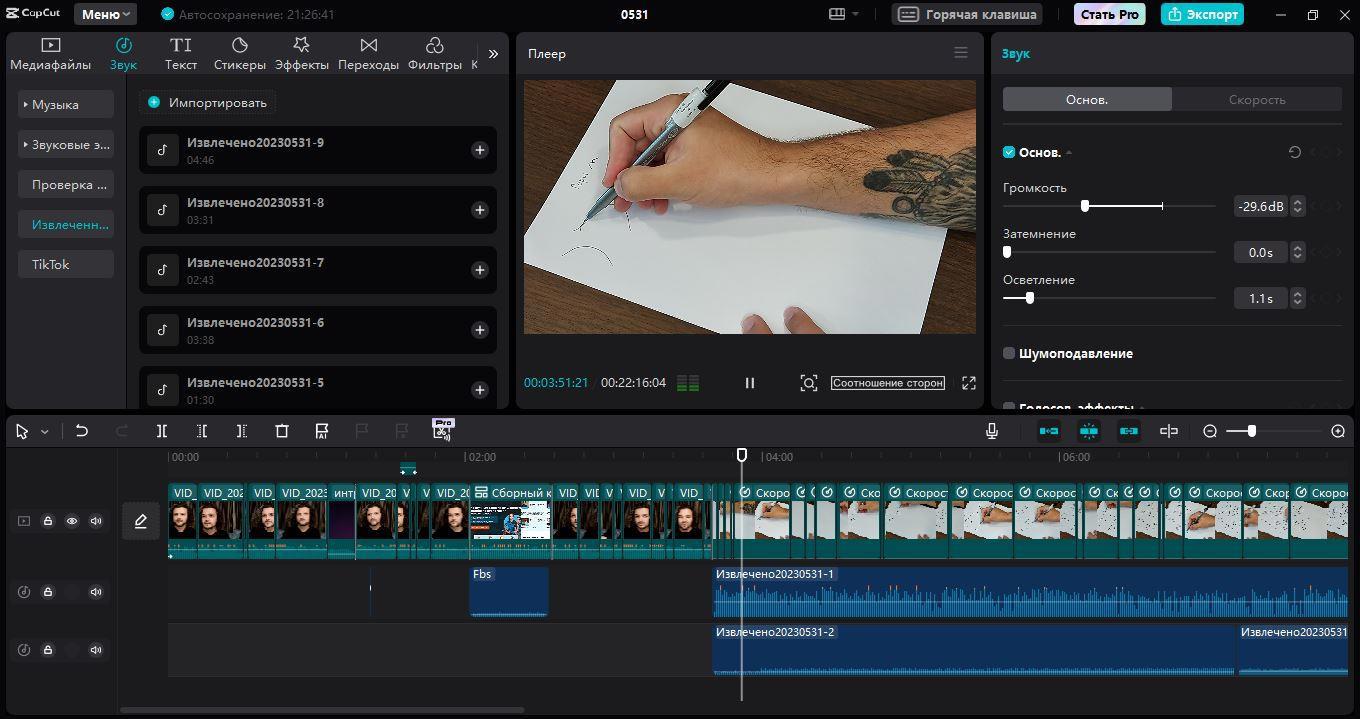This screenshot has height=719, width=1360.
Task: Click the microphone voiceover record icon
Action: 991,431
